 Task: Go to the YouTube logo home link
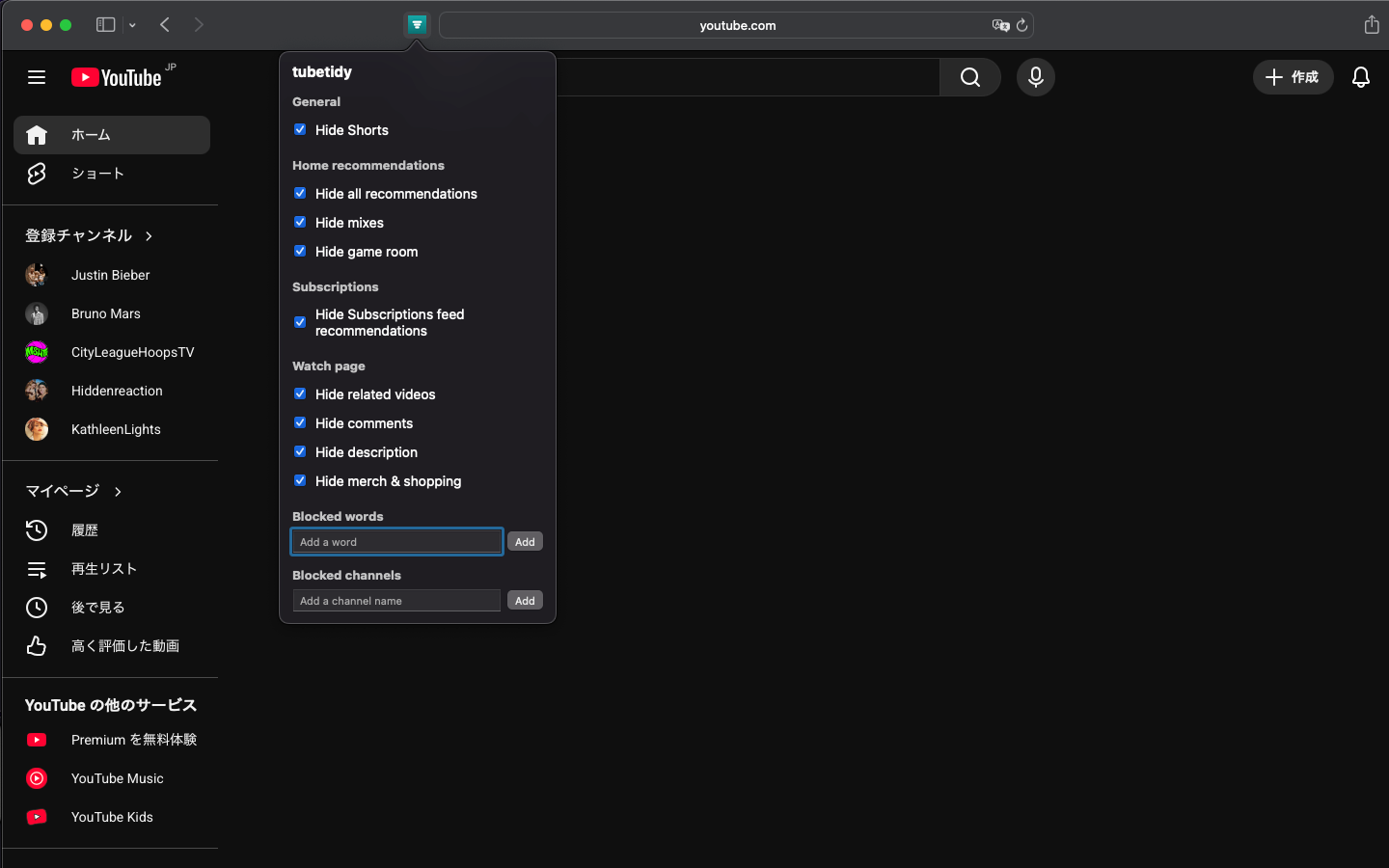pyautogui.click(x=117, y=77)
